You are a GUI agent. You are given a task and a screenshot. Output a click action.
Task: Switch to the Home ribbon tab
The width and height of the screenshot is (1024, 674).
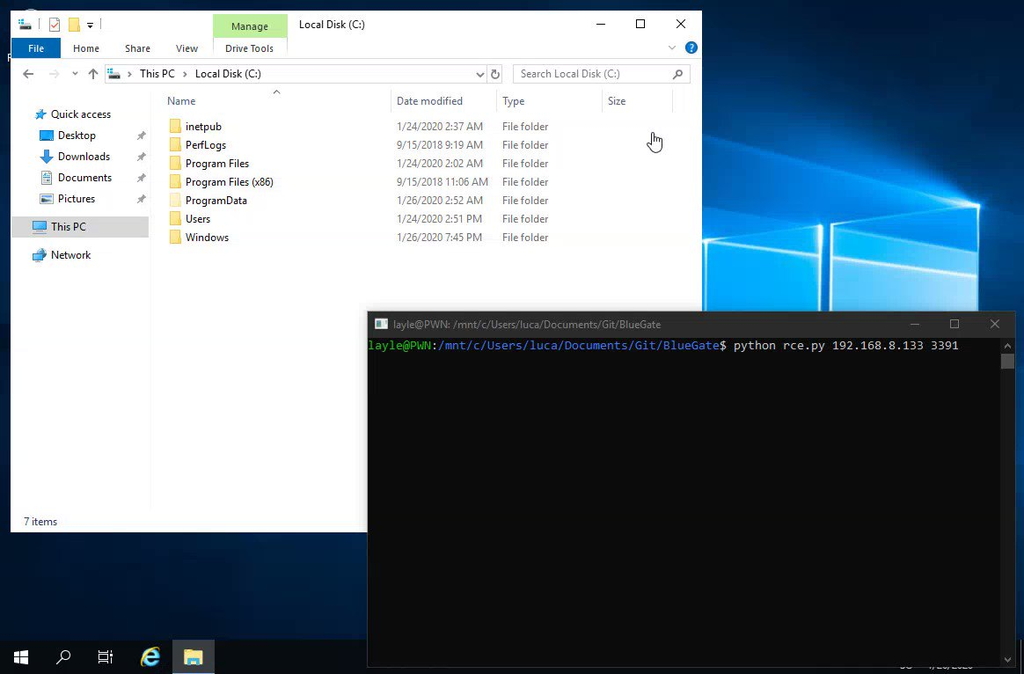click(86, 48)
